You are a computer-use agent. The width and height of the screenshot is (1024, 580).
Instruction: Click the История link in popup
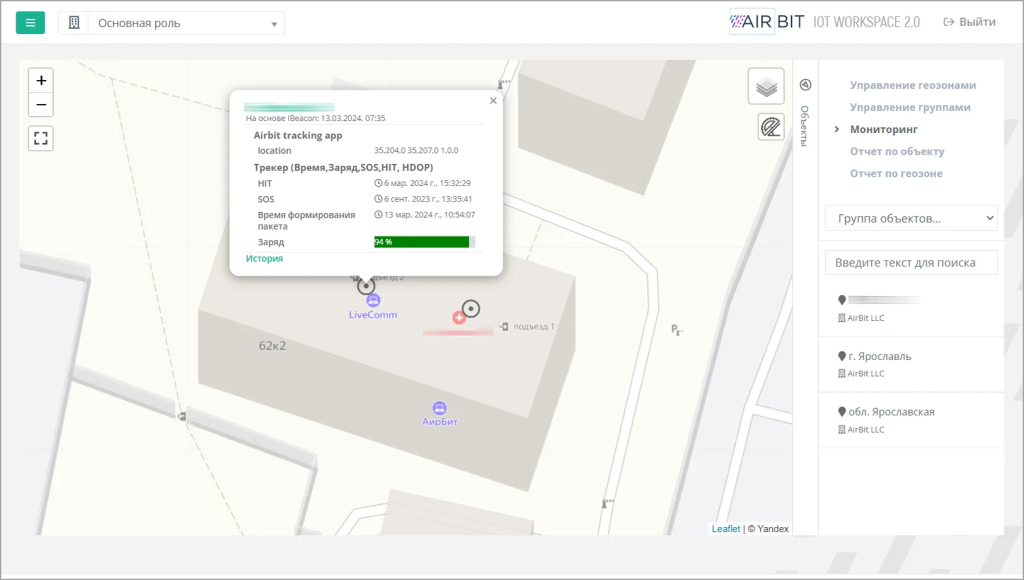264,258
